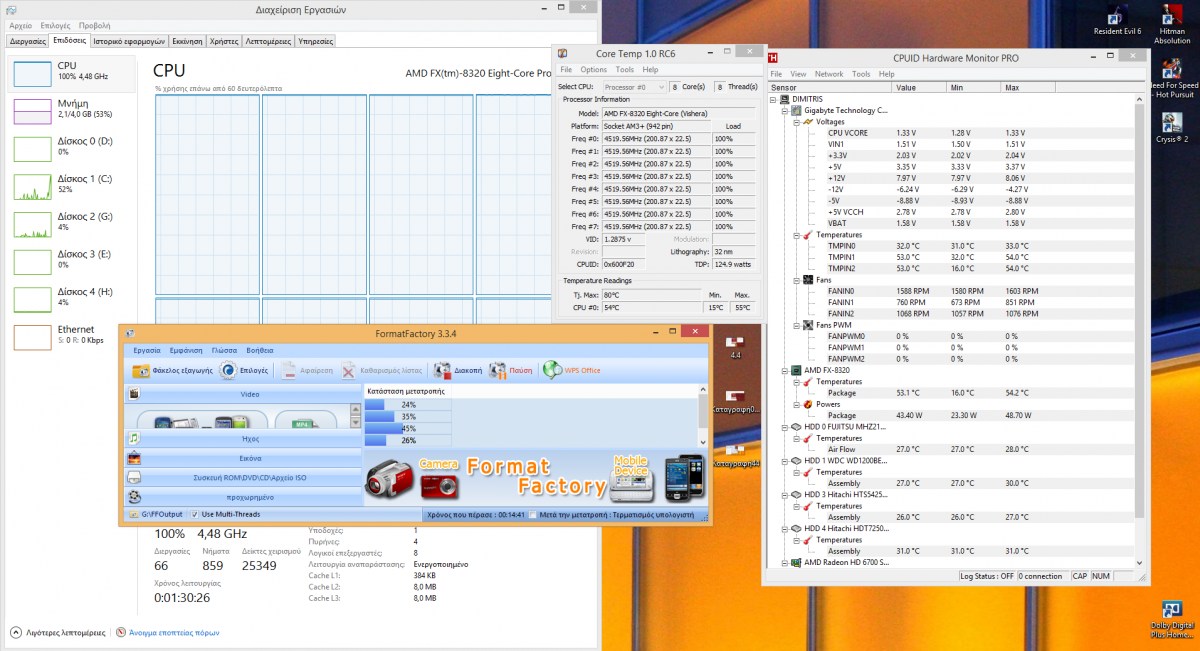Click the FormatFactory title bar app icon
Image resolution: width=1200 pixels, height=651 pixels.
coord(130,333)
